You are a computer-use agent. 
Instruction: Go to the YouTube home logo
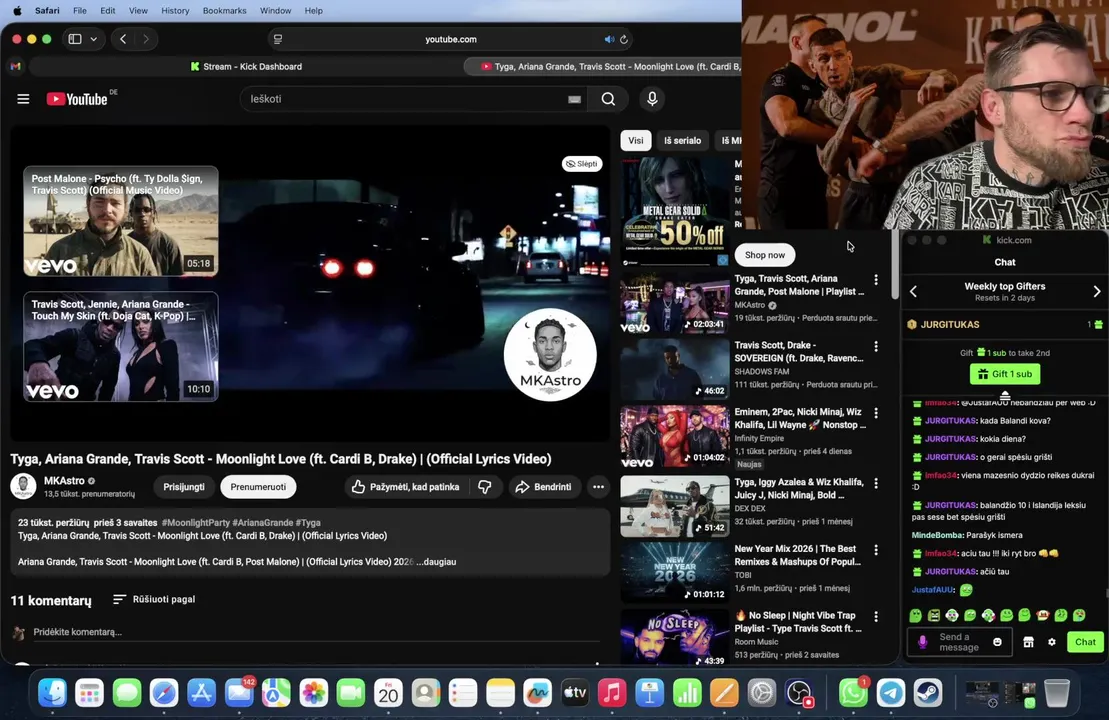(x=77, y=99)
